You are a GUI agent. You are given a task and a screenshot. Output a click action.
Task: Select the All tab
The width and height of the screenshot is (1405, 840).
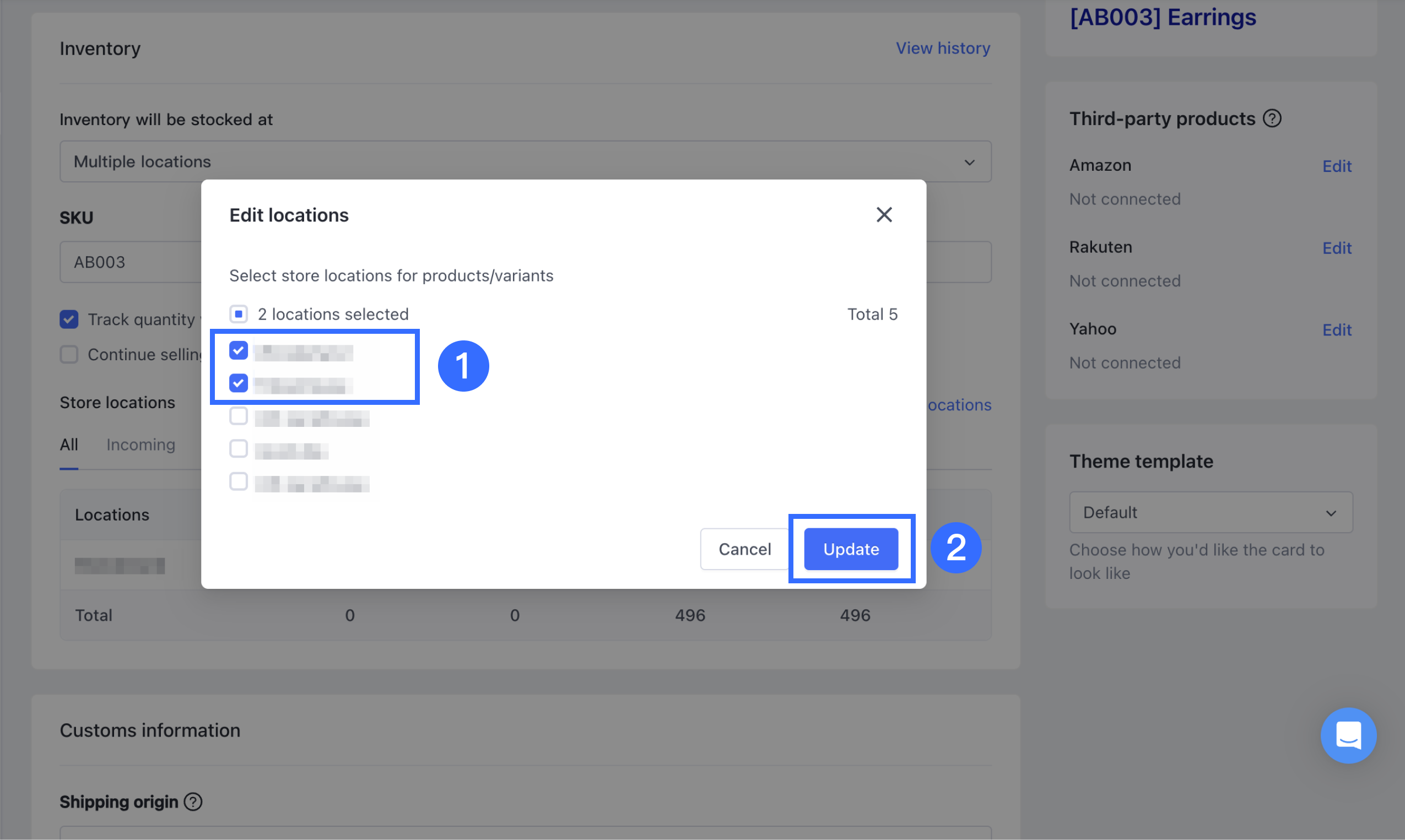click(69, 445)
